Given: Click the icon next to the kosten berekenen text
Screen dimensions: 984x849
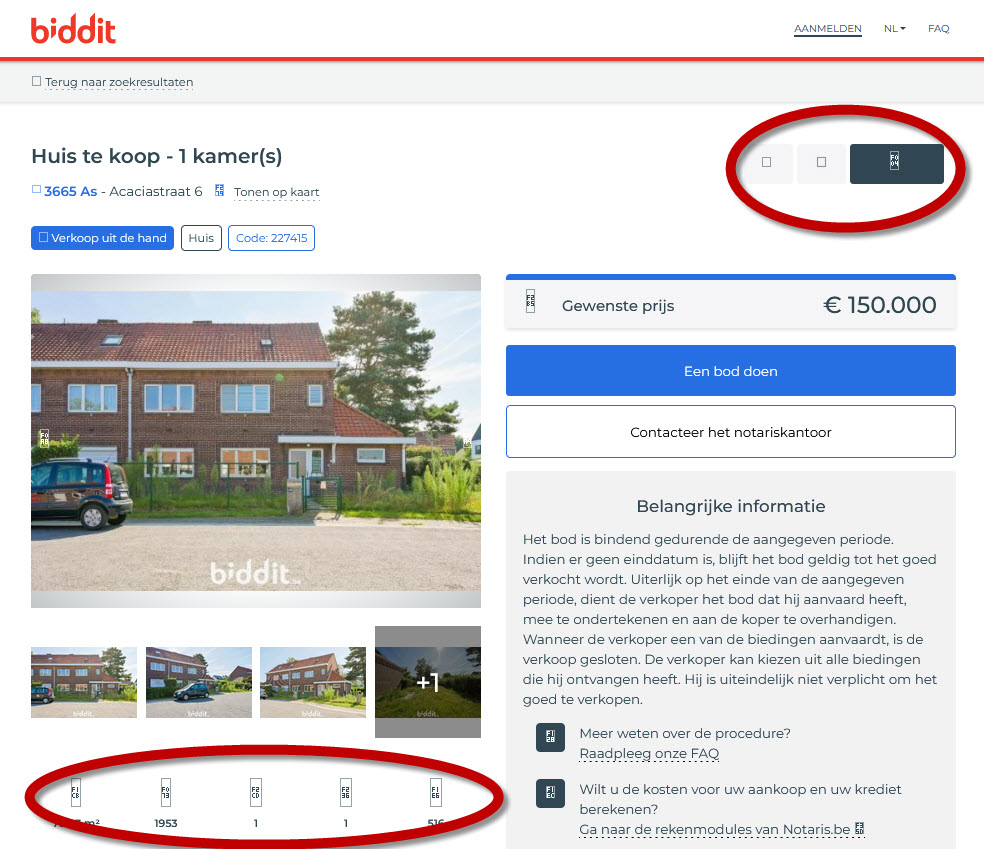Looking at the screenshot, I should coord(550,793).
